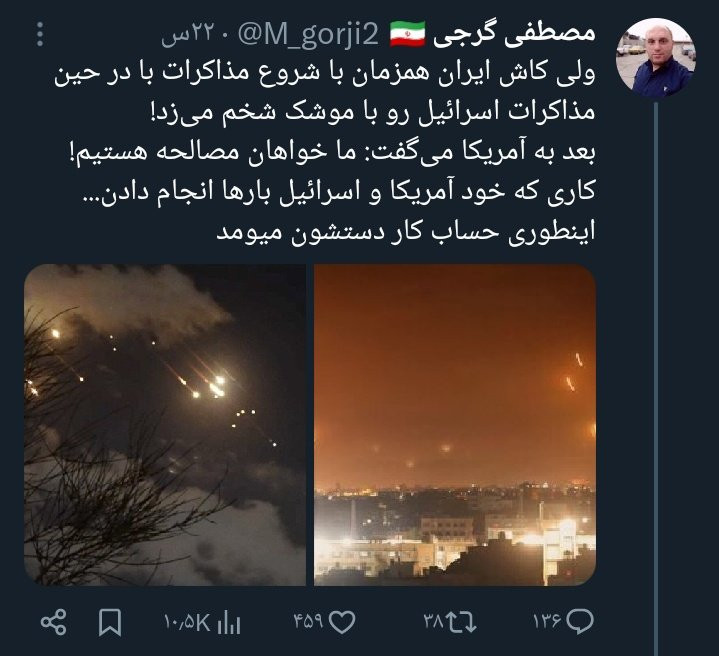Viewport: 719px width, 656px height.
Task: Open the @M_gorji2 handle
Action: (x=309, y=34)
